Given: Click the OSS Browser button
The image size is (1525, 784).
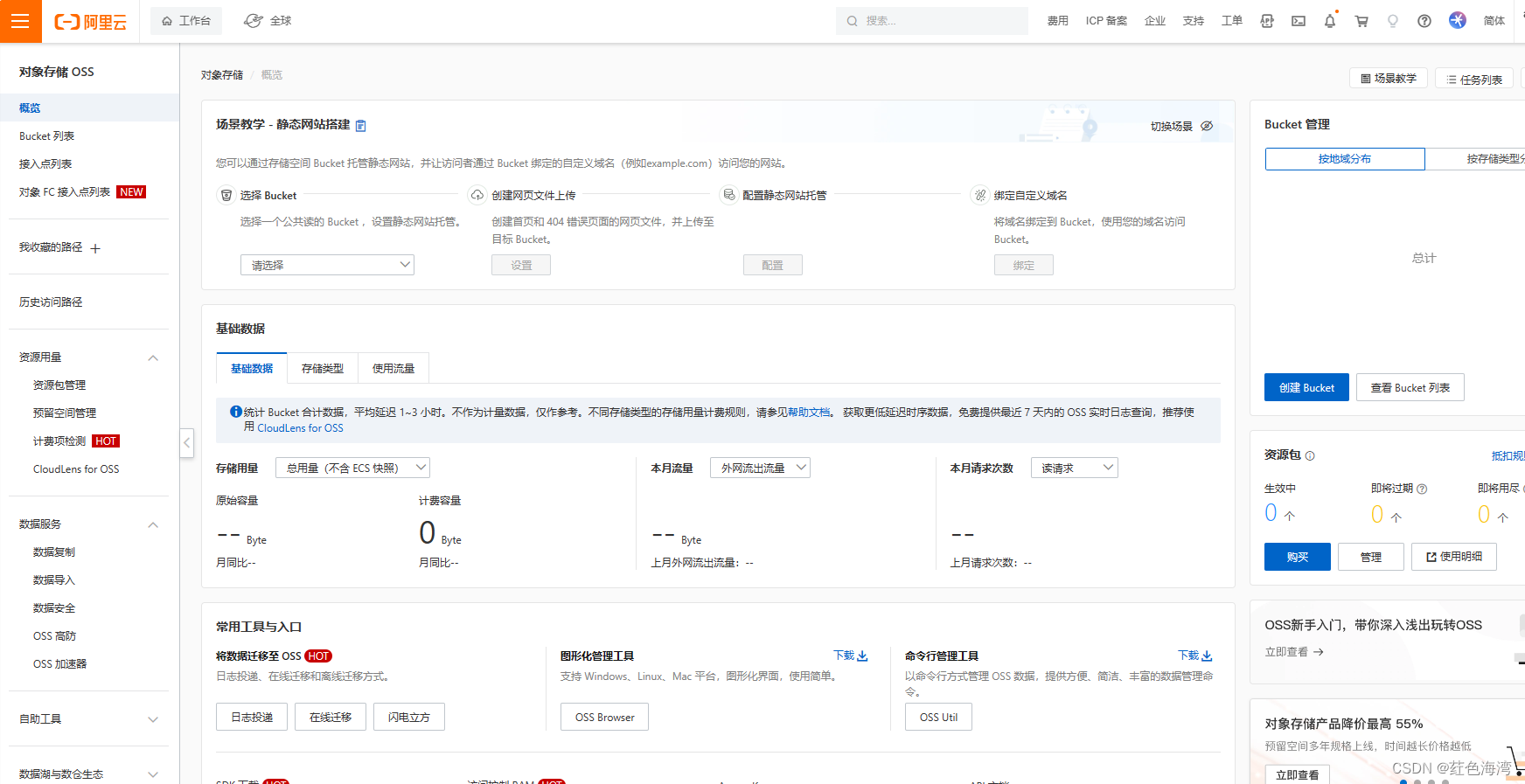Looking at the screenshot, I should pos(604,717).
